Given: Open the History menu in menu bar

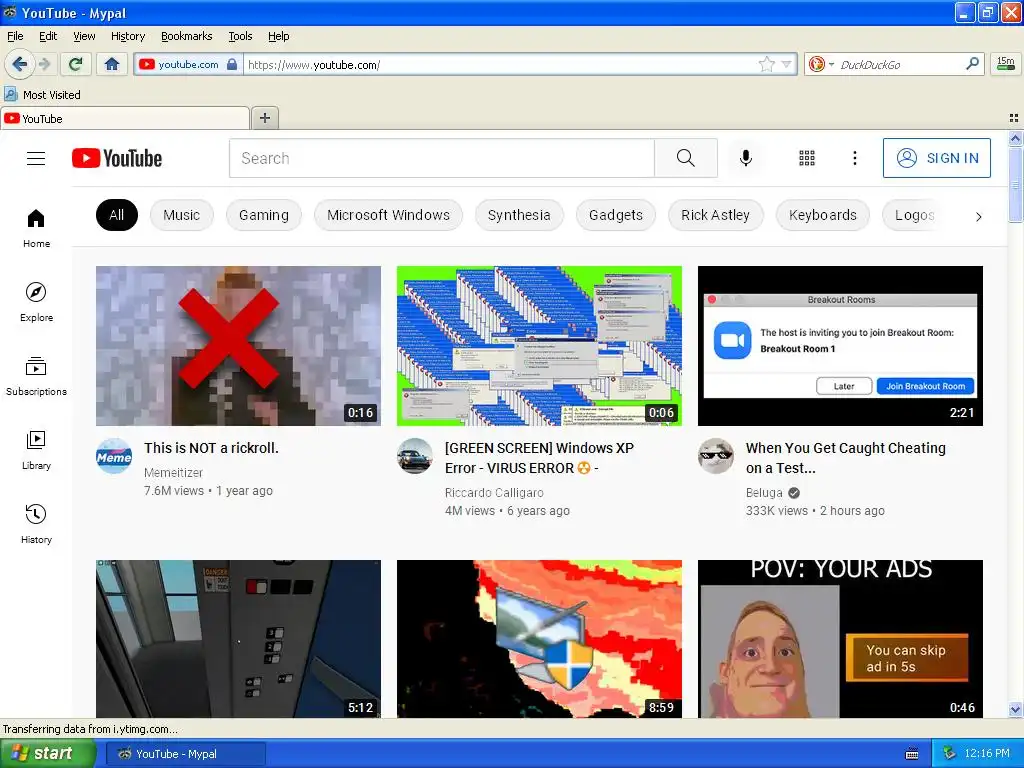Looking at the screenshot, I should pos(128,36).
